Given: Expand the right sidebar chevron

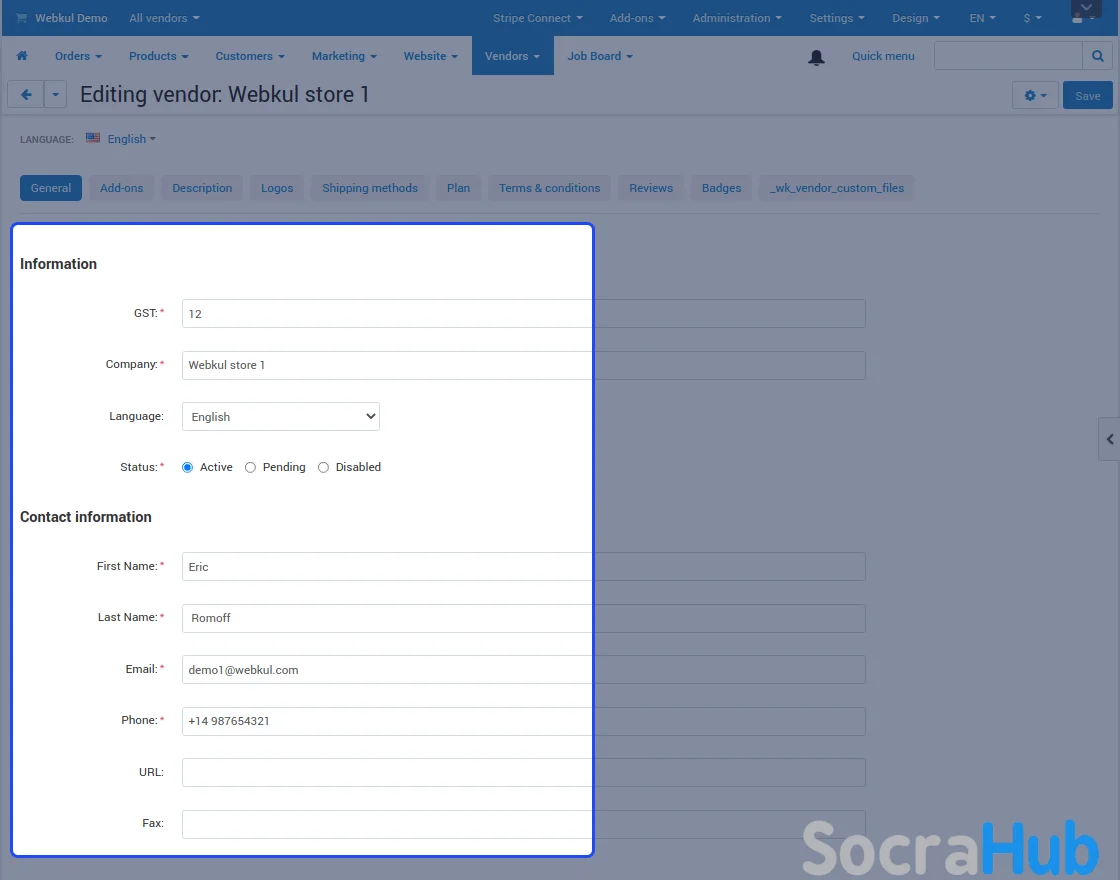Looking at the screenshot, I should click(1109, 439).
